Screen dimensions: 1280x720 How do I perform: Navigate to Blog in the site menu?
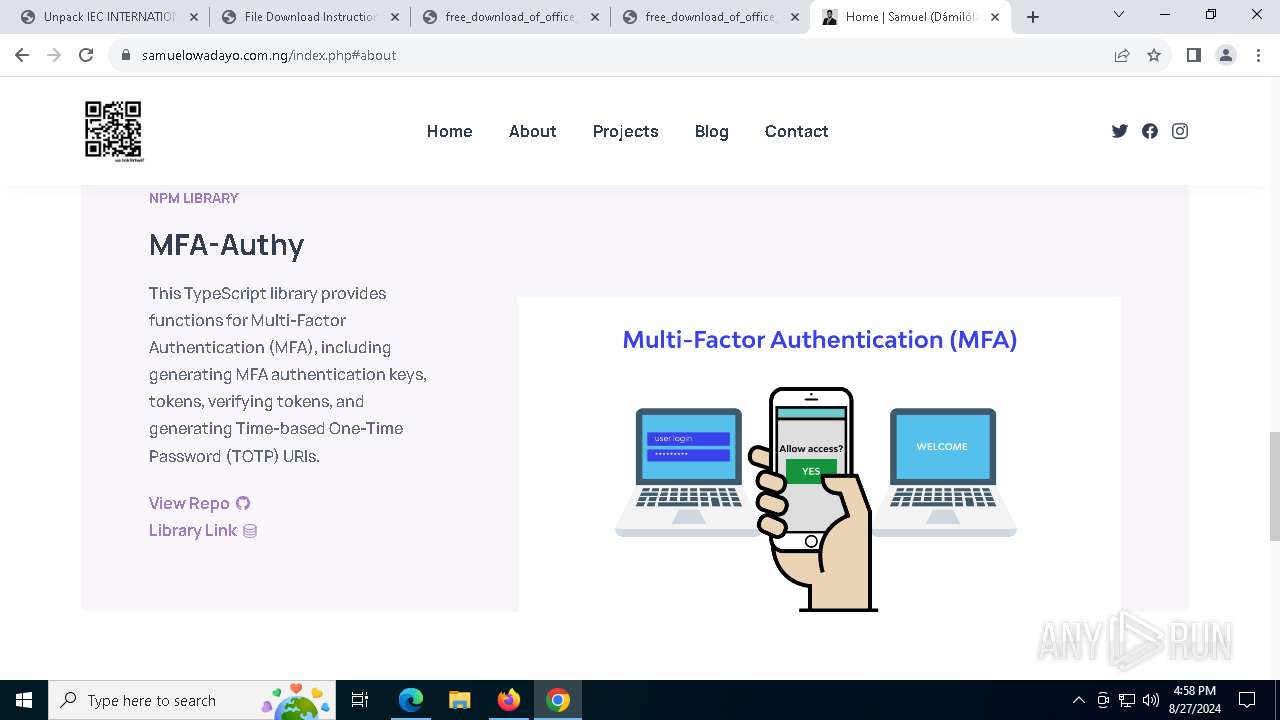(x=711, y=131)
